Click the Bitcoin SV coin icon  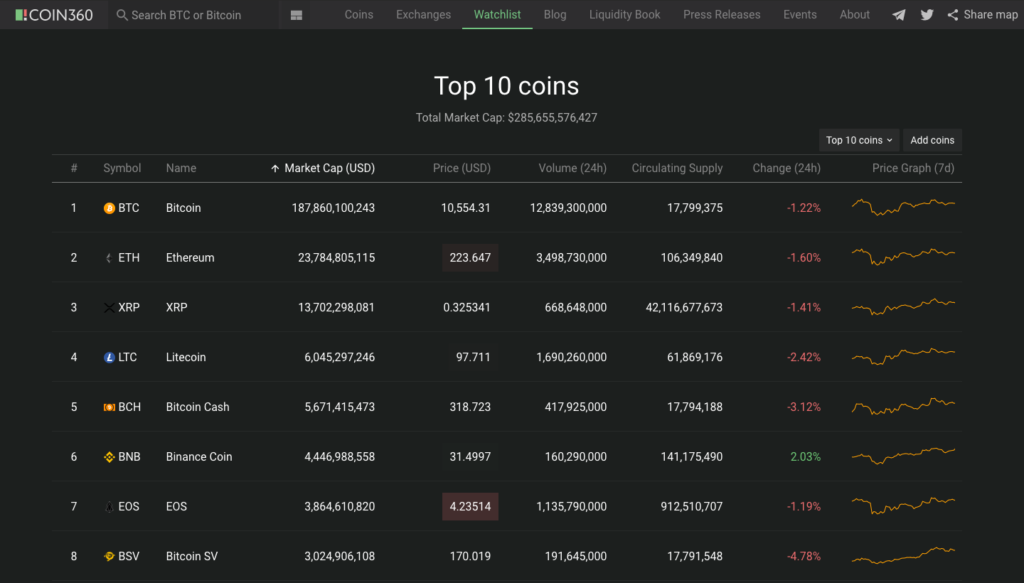(108, 556)
